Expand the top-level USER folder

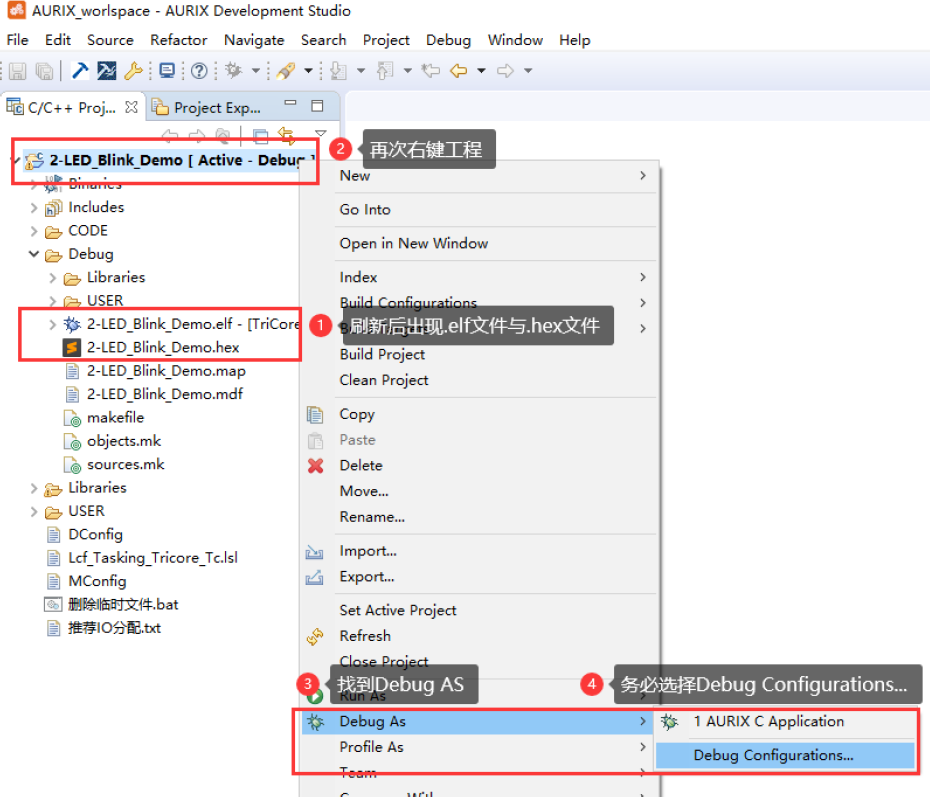pyautogui.click(x=34, y=511)
